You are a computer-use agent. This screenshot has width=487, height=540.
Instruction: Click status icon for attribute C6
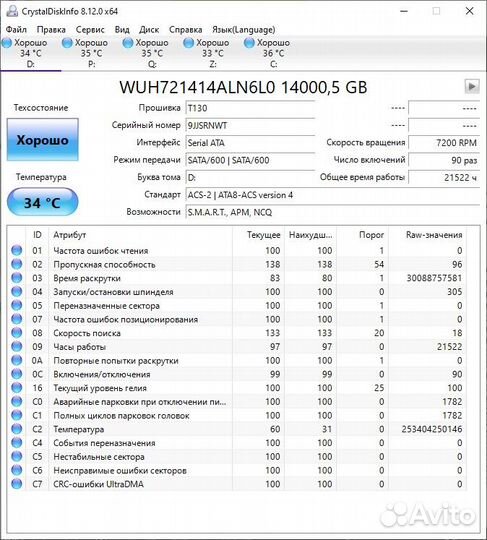click(16, 470)
